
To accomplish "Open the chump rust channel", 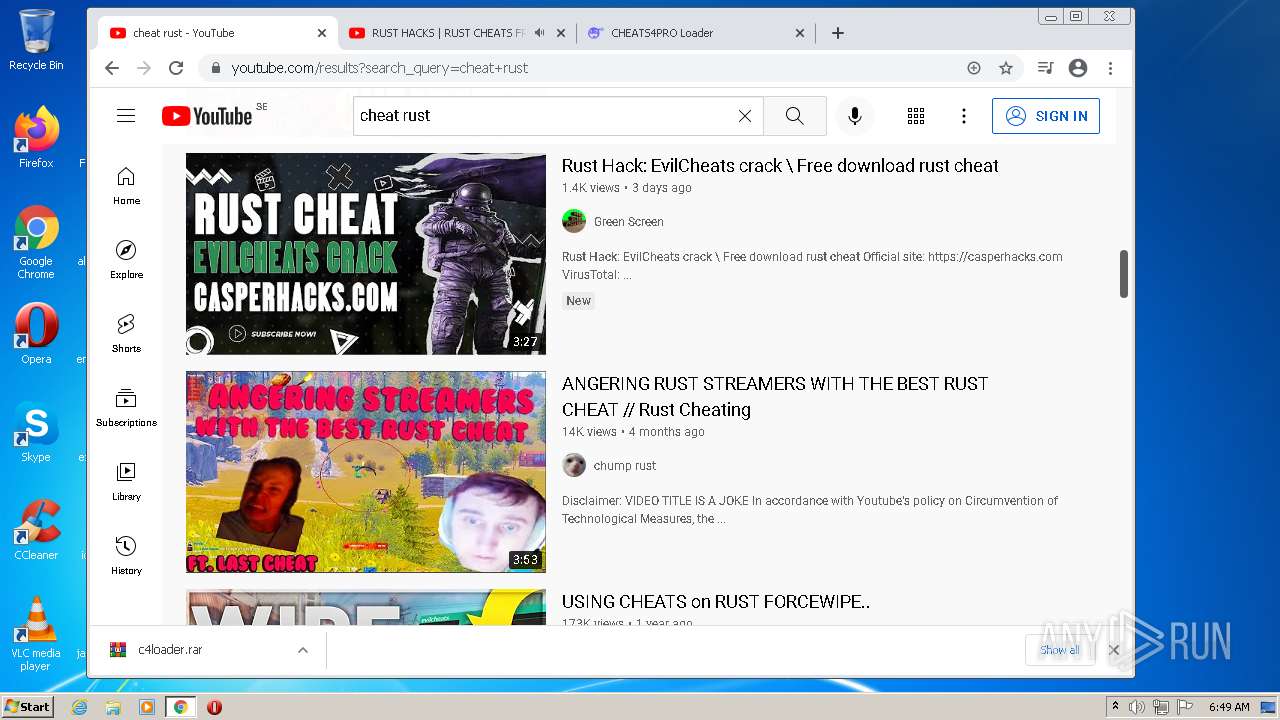I will click(x=625, y=466).
